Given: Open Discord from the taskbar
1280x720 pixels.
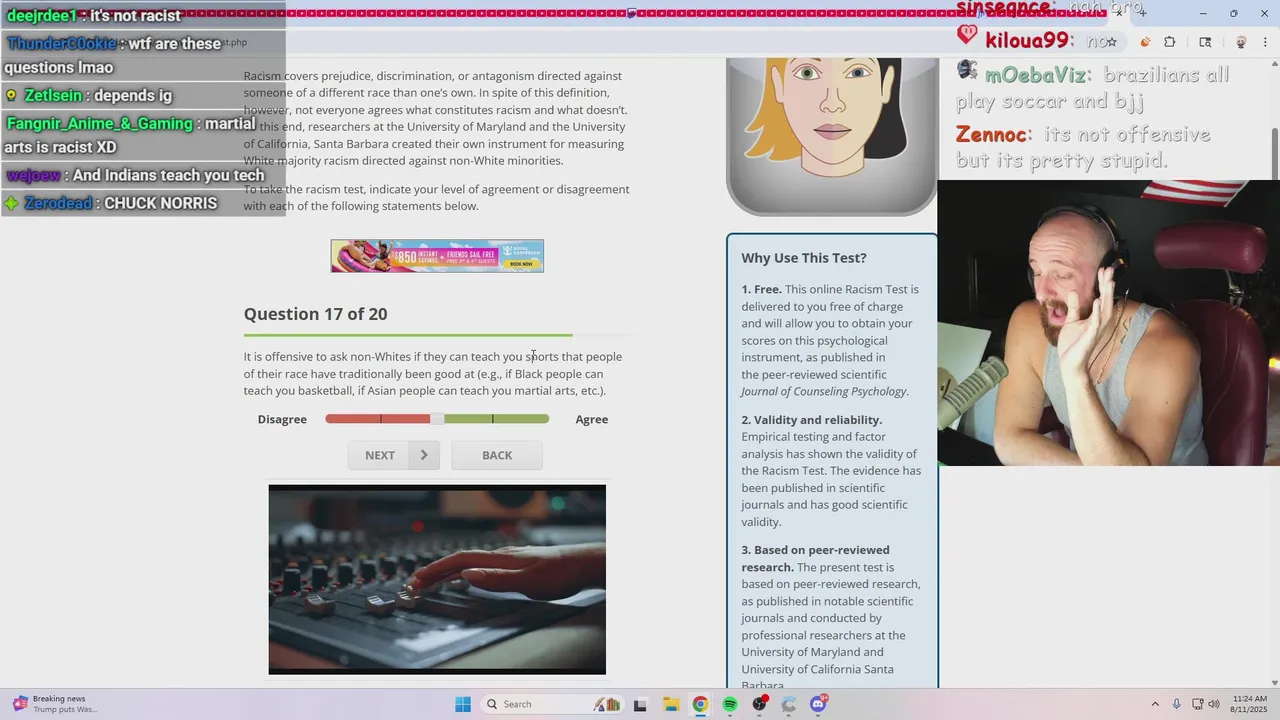Looking at the screenshot, I should pyautogui.click(x=818, y=704).
